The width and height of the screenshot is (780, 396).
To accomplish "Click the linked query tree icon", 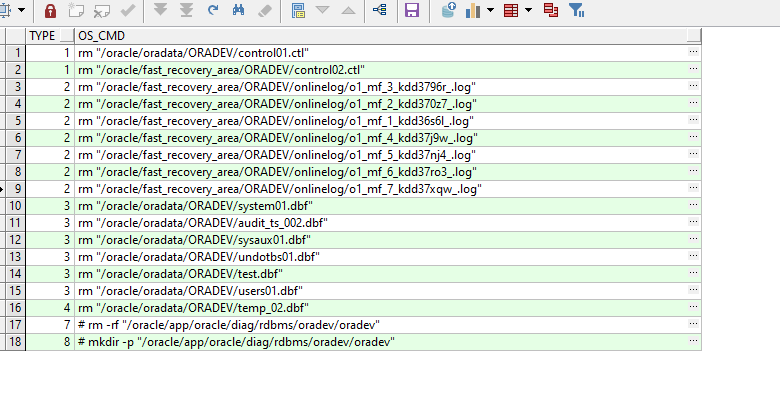I will click(x=380, y=9).
